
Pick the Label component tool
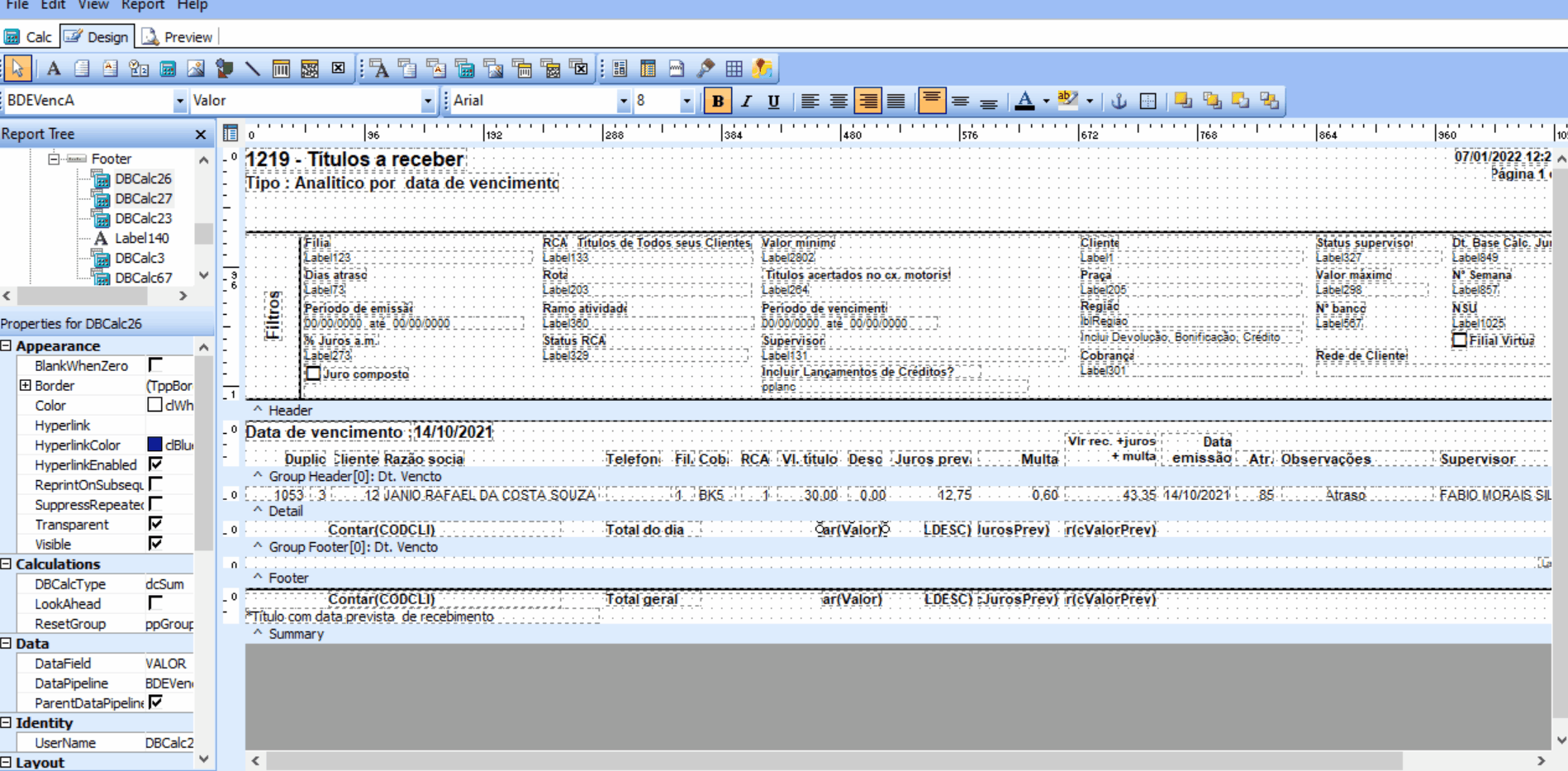53,69
